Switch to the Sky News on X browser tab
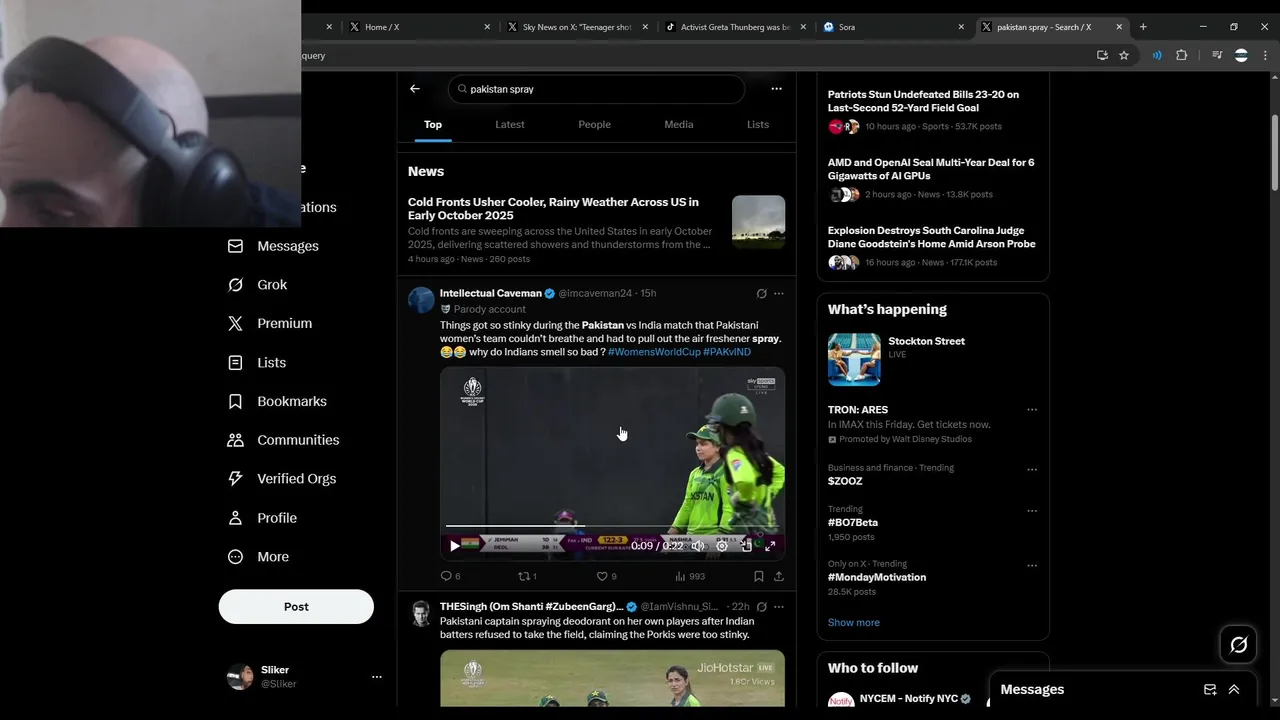 click(x=577, y=27)
